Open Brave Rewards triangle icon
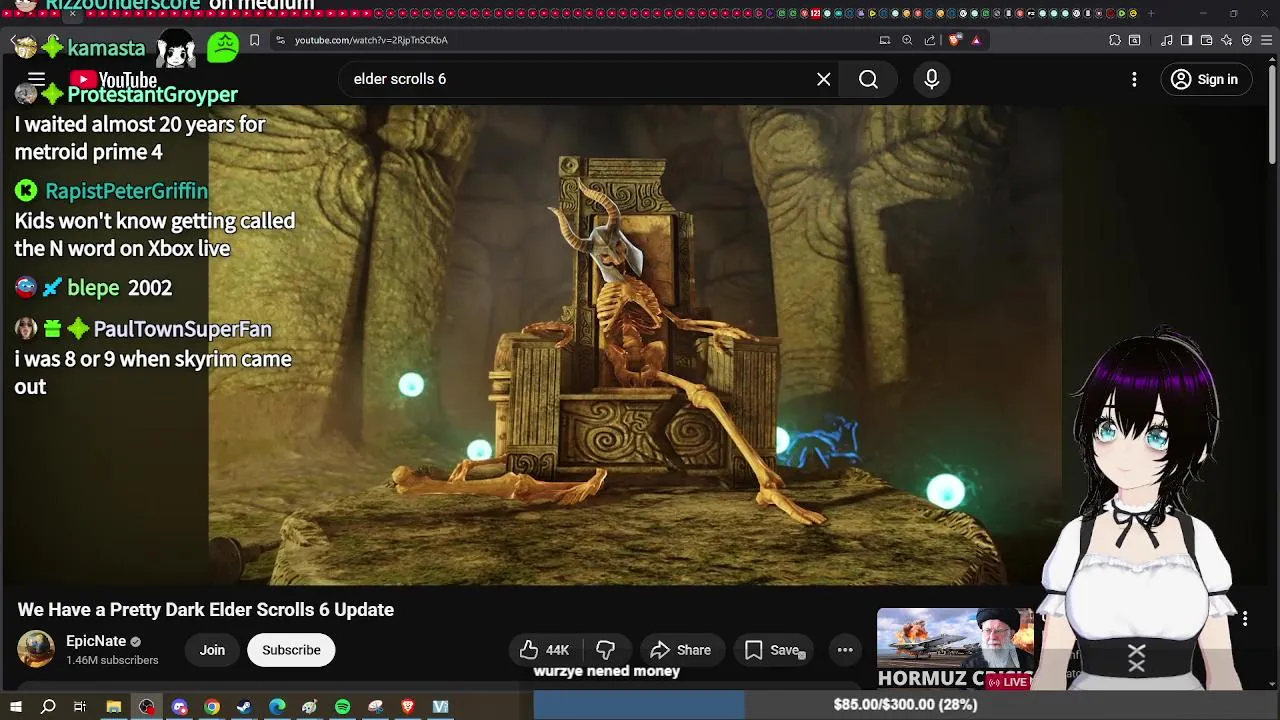 coord(976,40)
